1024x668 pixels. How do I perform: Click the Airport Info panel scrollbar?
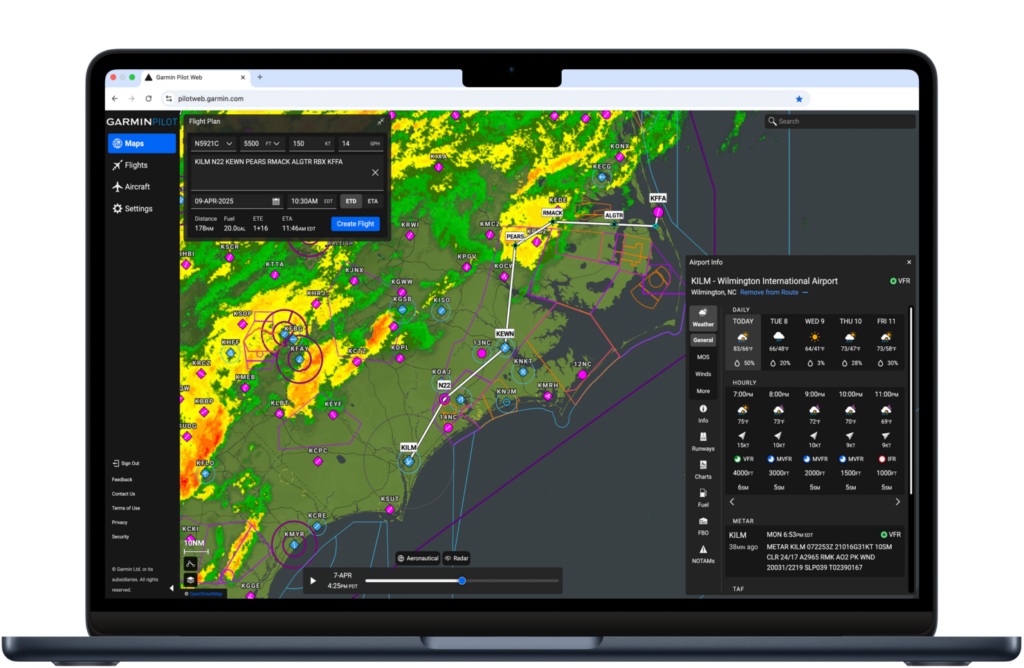[x=910, y=400]
